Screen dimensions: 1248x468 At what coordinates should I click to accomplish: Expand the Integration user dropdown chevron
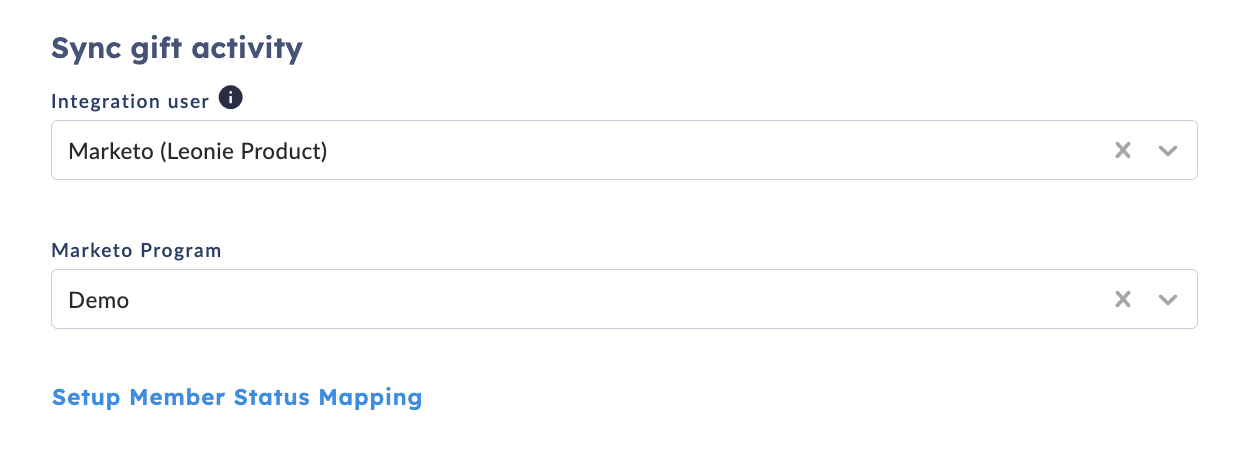click(1167, 151)
